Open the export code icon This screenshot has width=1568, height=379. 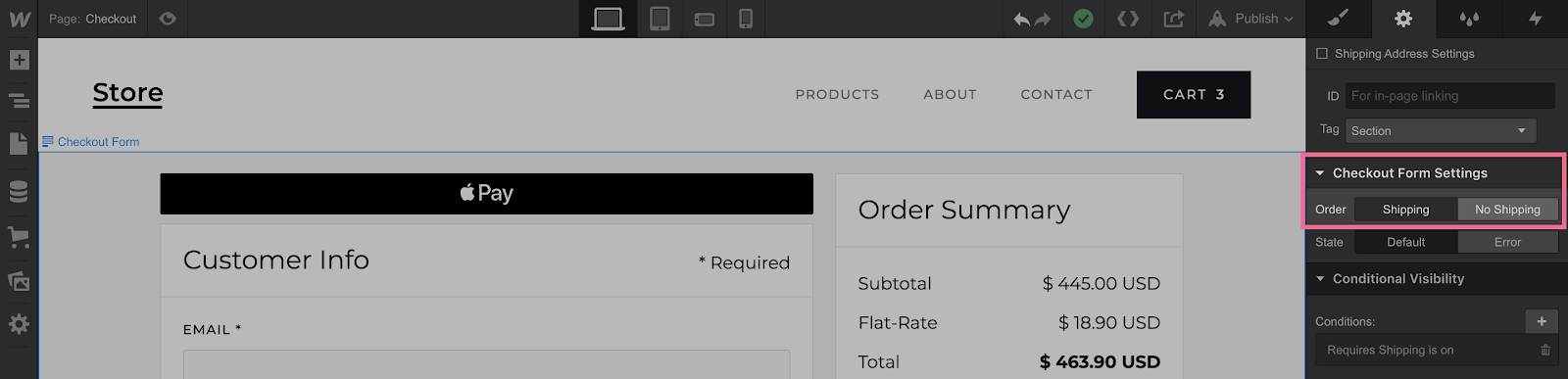pyautogui.click(x=1173, y=19)
